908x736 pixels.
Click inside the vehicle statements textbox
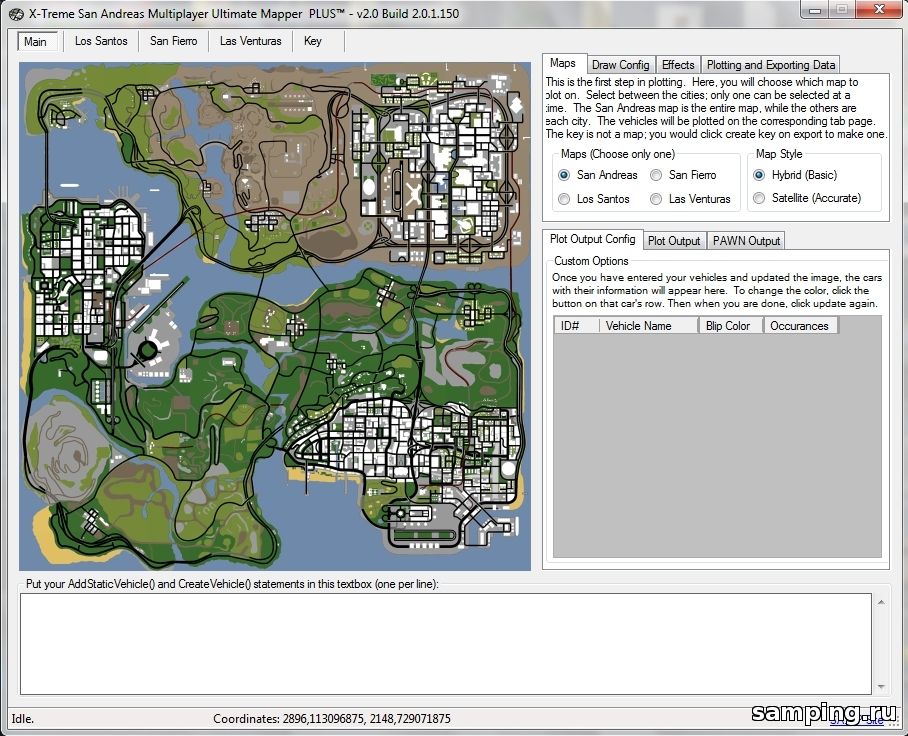coord(446,643)
